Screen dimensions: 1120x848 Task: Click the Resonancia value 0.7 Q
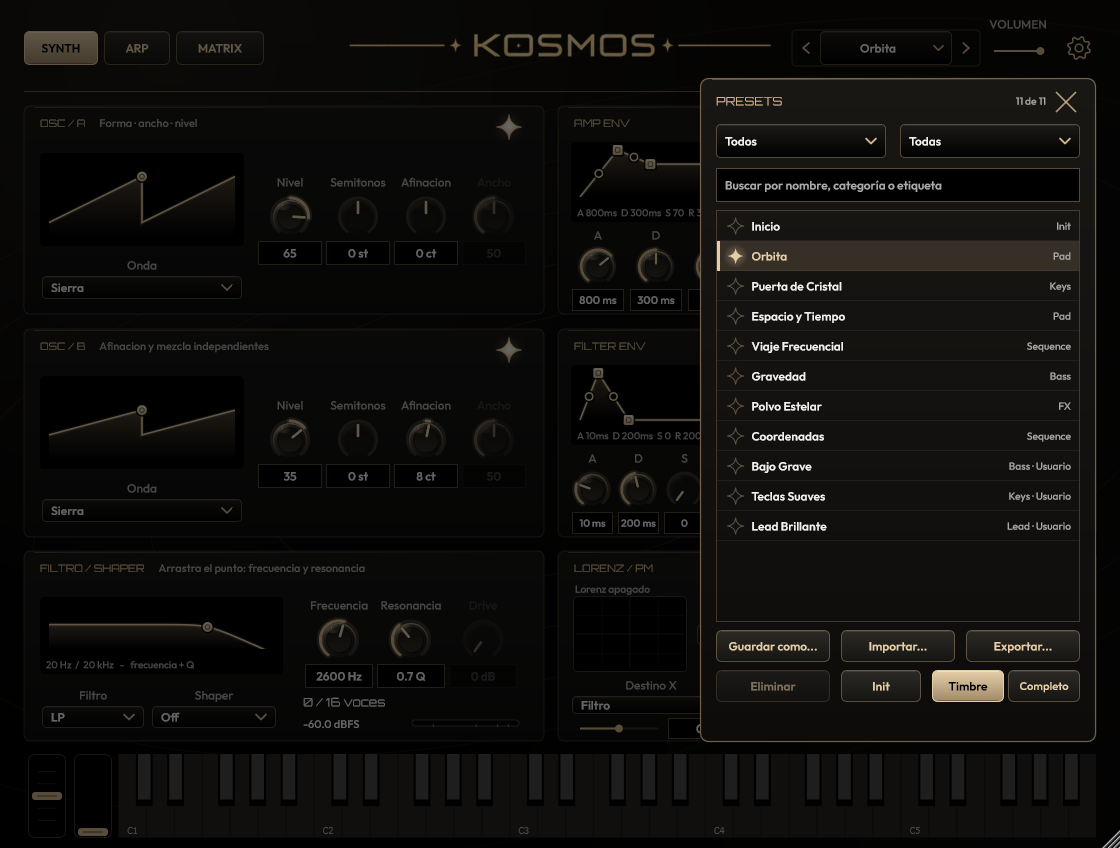(411, 677)
